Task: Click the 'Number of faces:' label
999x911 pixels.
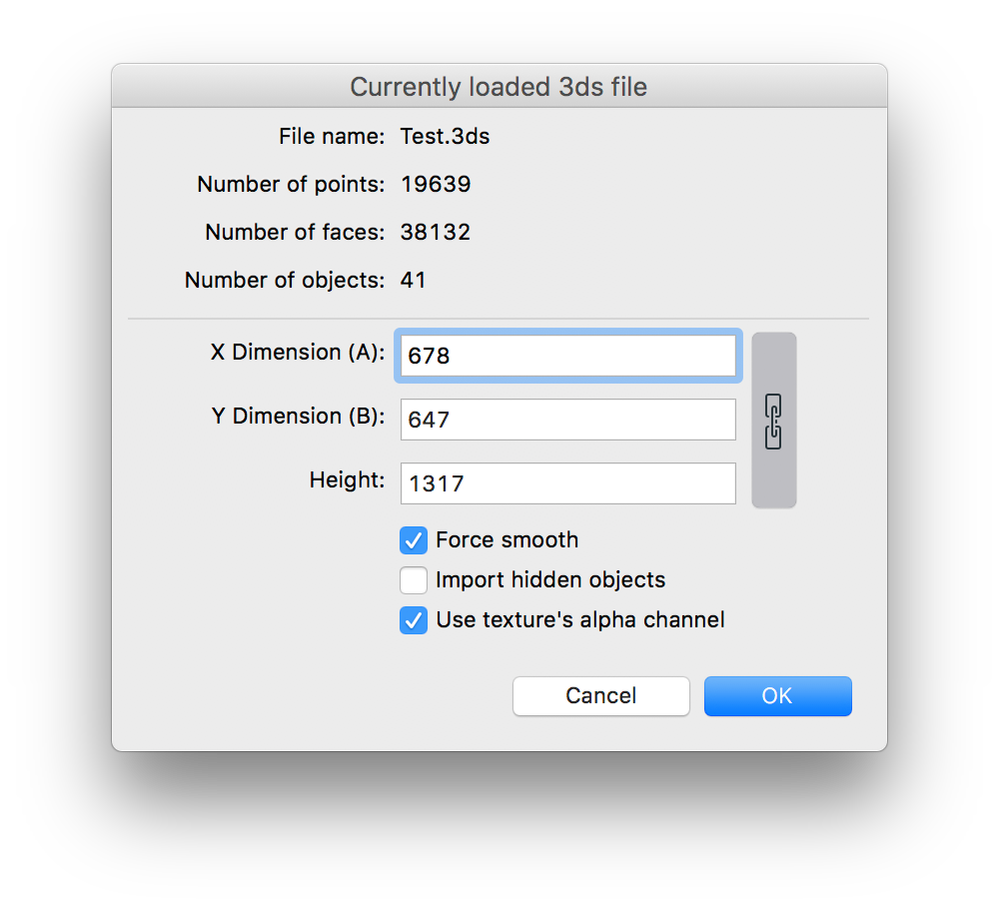Action: click(x=294, y=232)
